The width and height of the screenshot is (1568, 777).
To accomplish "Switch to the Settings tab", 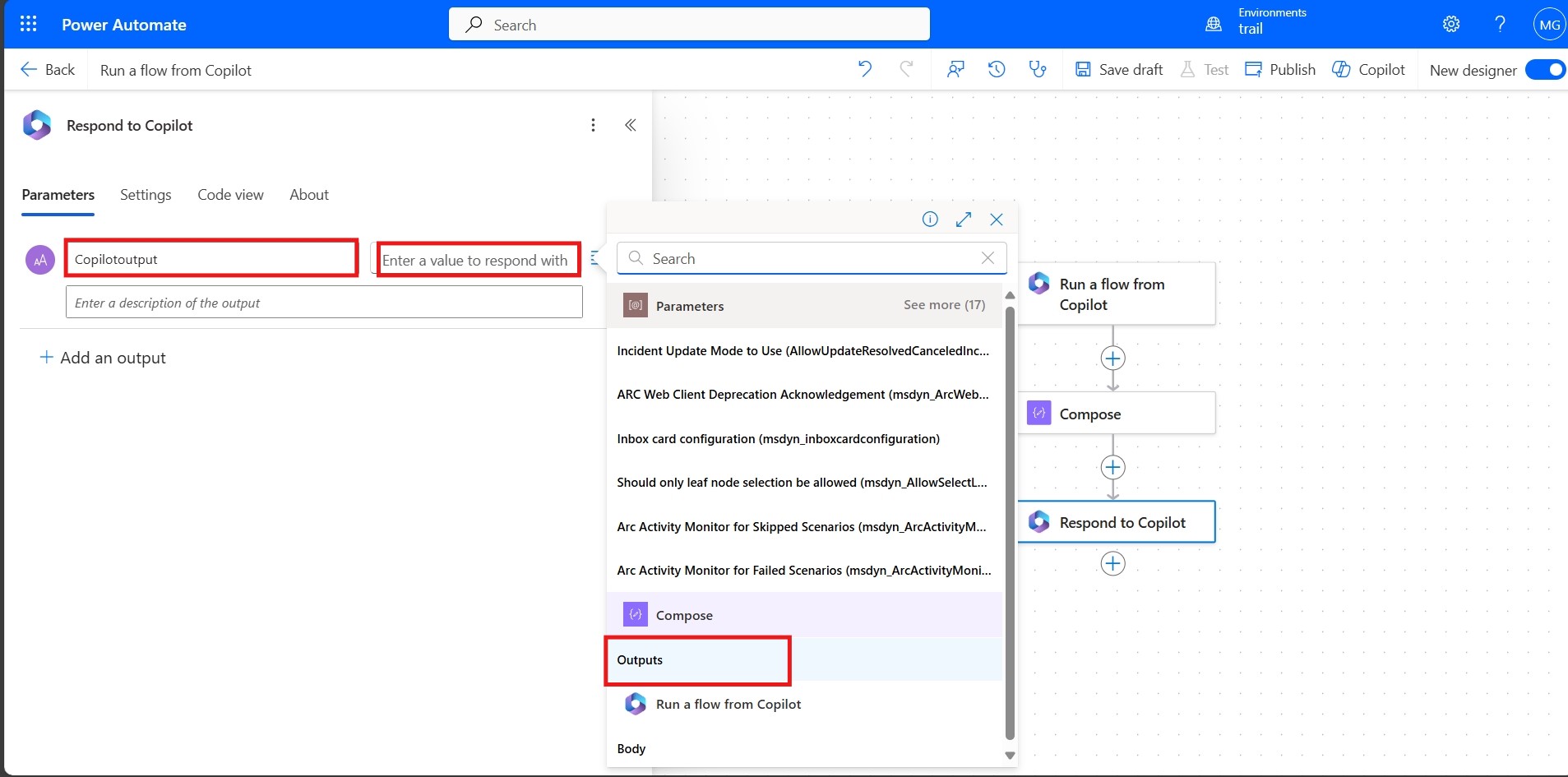I will pyautogui.click(x=146, y=195).
